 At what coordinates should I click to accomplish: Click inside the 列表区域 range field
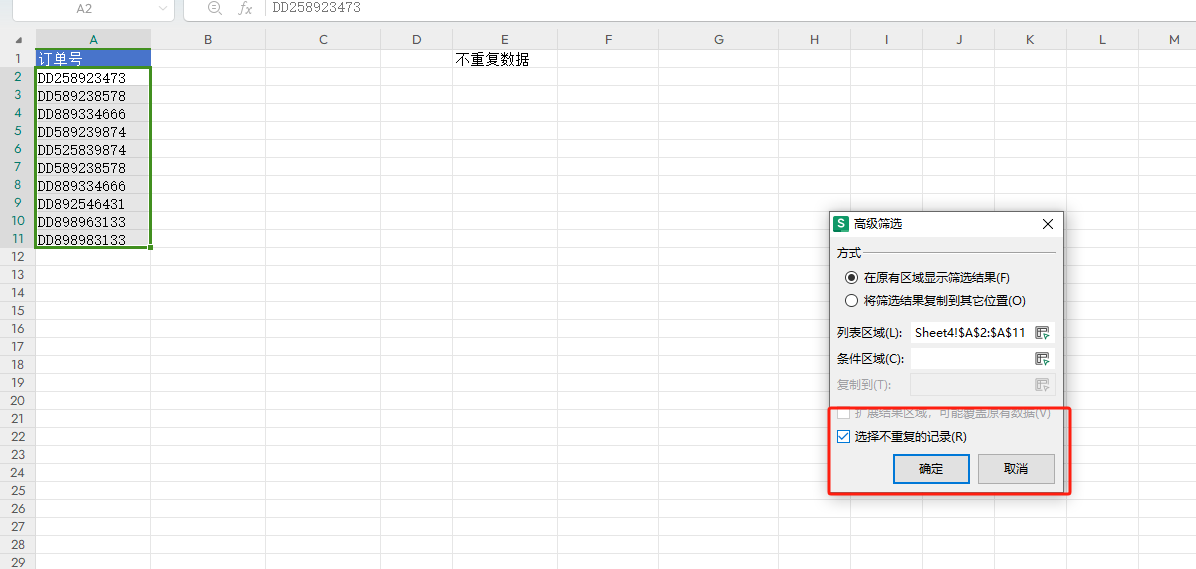coord(970,333)
